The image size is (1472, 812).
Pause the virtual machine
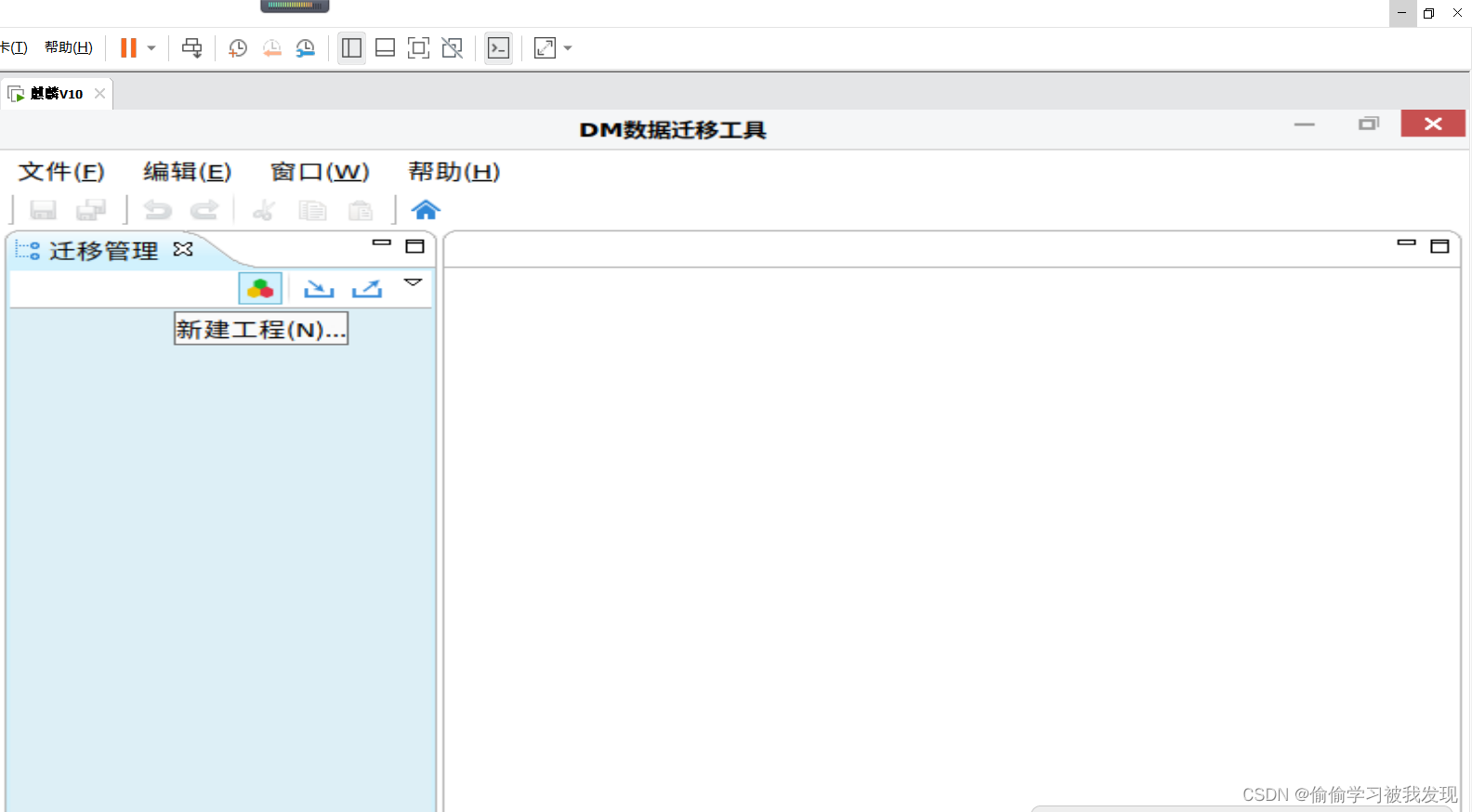pyautogui.click(x=128, y=47)
